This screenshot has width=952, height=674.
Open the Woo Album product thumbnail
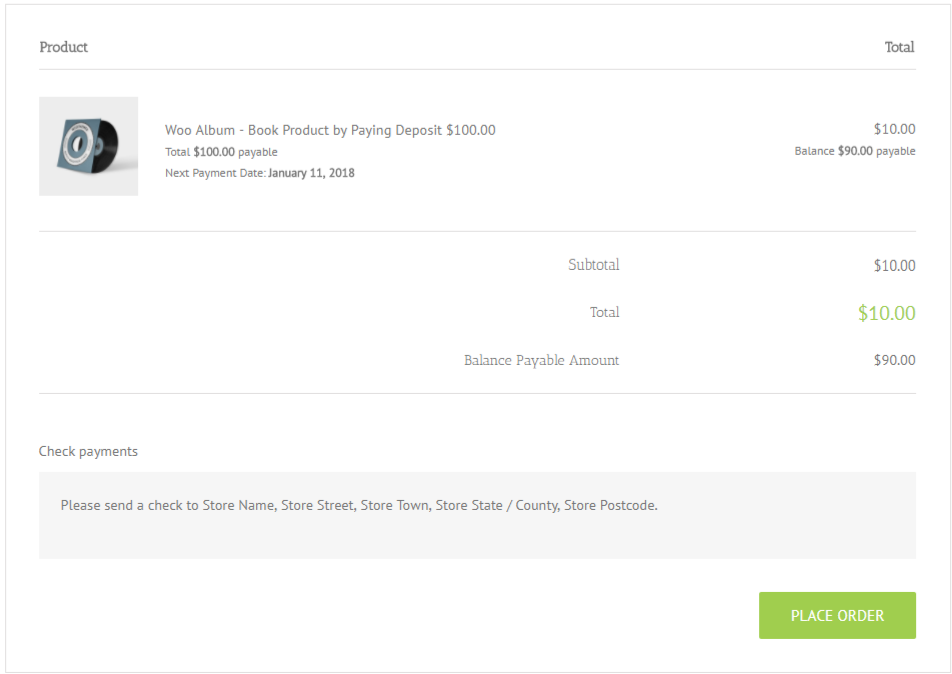pos(88,146)
